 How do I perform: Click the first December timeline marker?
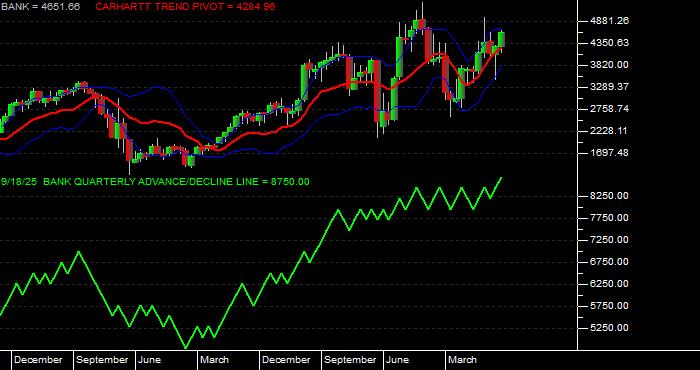[38, 360]
